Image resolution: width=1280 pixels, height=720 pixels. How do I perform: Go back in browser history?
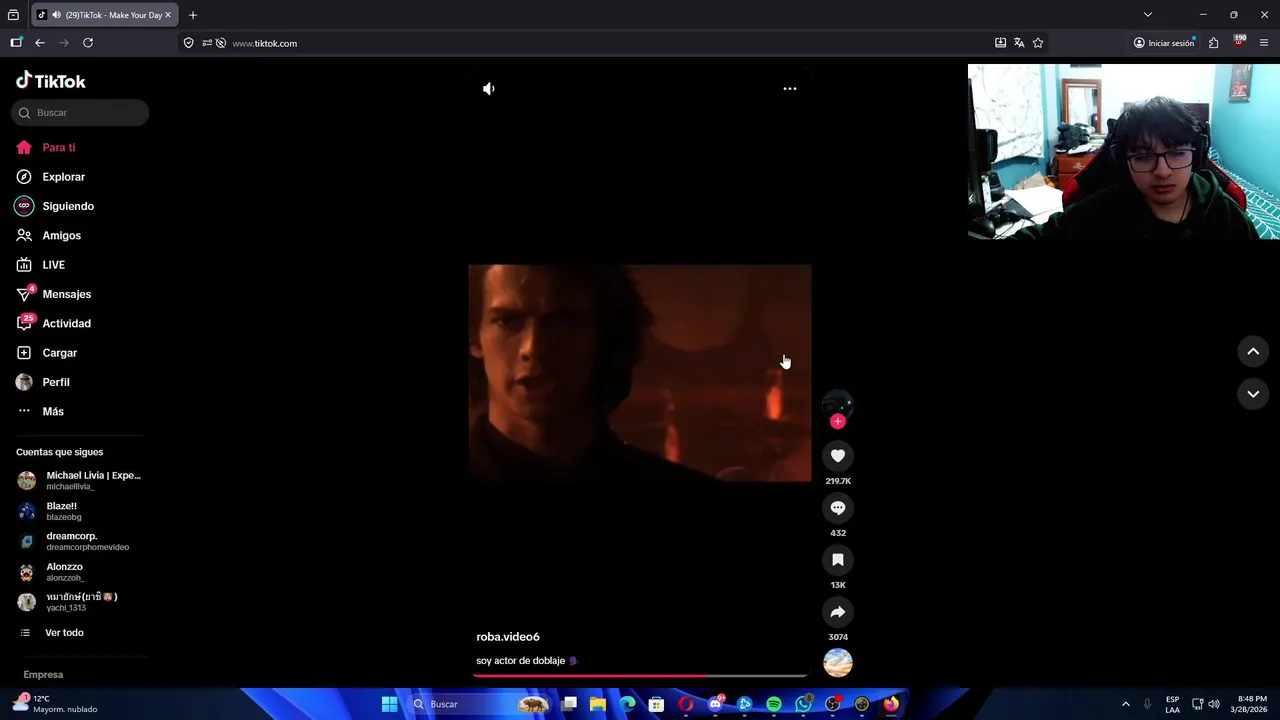pos(40,43)
